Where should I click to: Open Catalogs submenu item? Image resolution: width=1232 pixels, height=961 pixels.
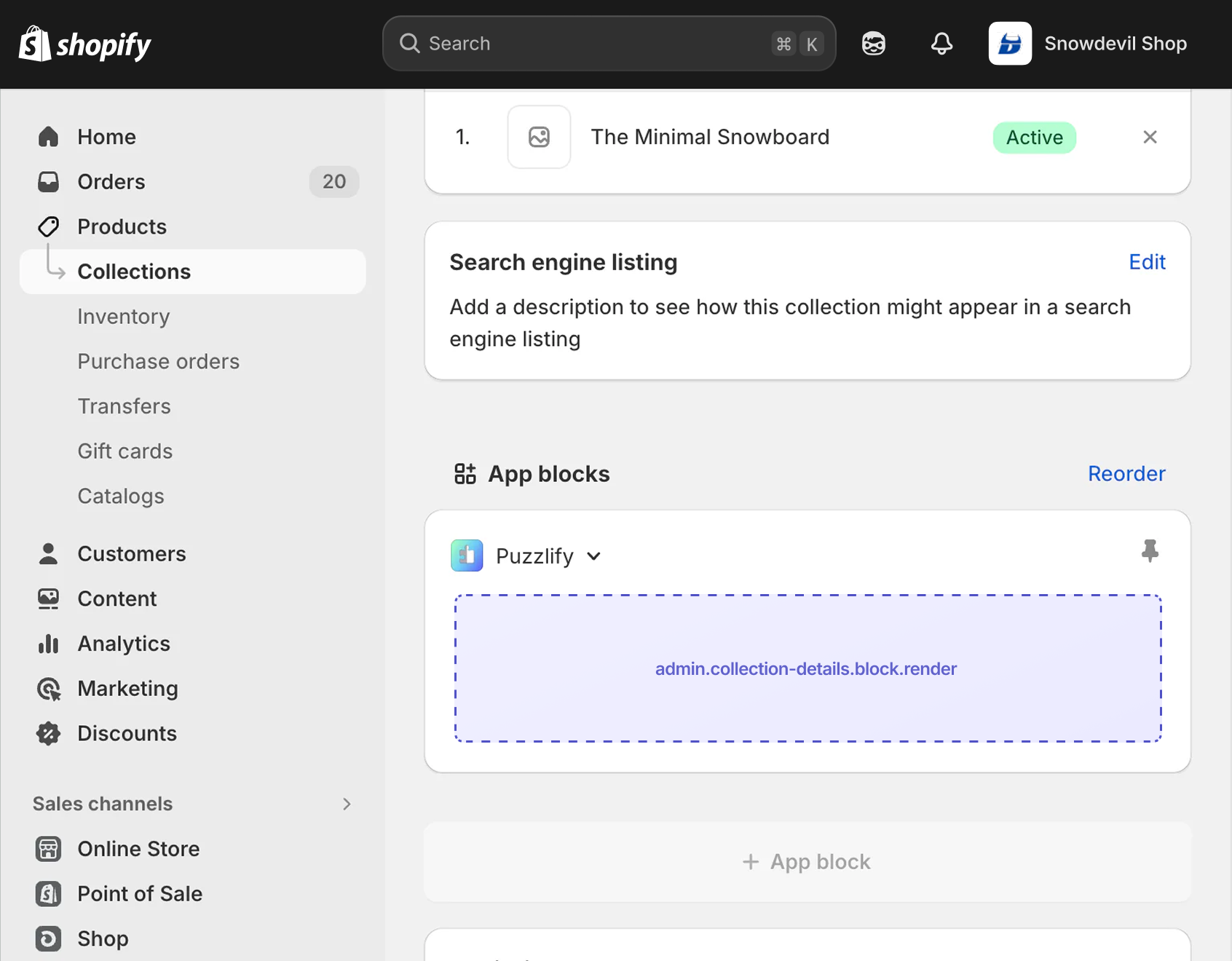tap(121, 496)
